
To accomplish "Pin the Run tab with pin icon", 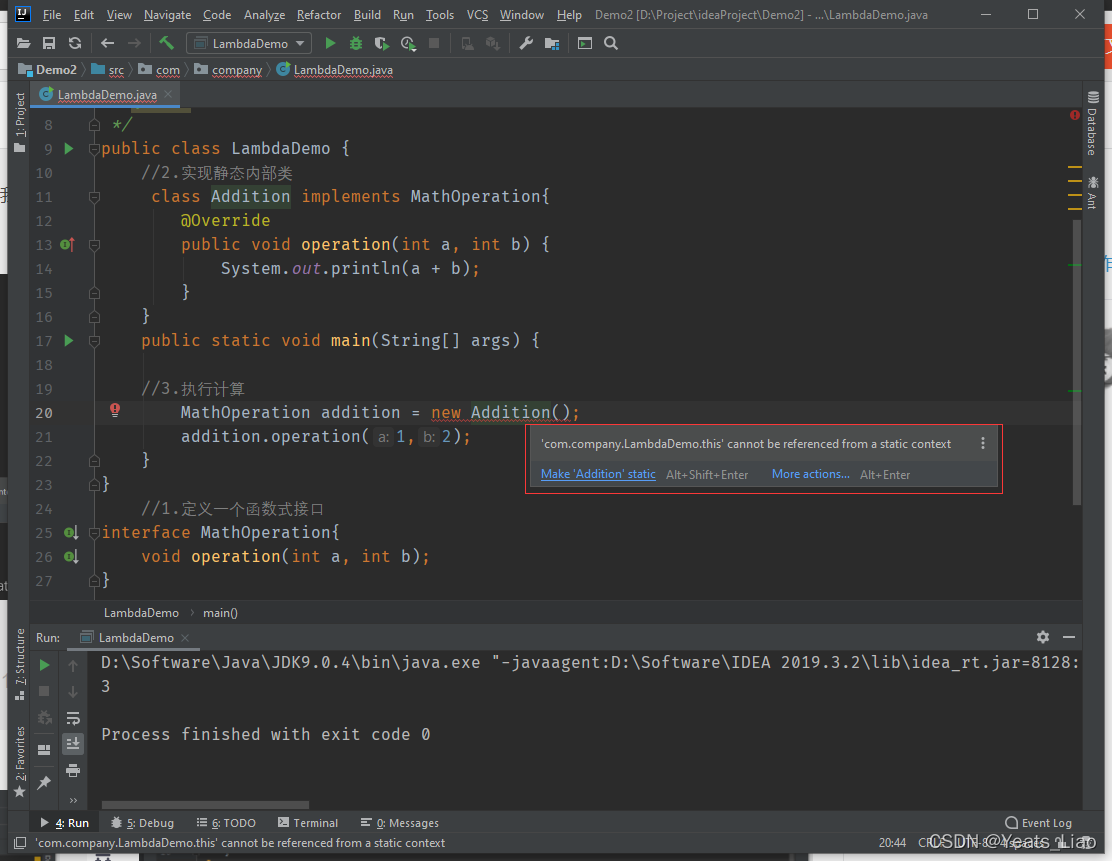I will (44, 782).
